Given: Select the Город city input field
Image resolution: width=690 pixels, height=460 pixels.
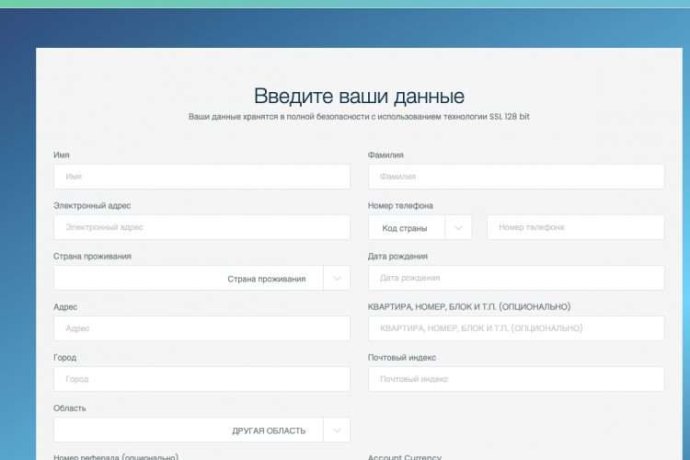Looking at the screenshot, I should (202, 379).
